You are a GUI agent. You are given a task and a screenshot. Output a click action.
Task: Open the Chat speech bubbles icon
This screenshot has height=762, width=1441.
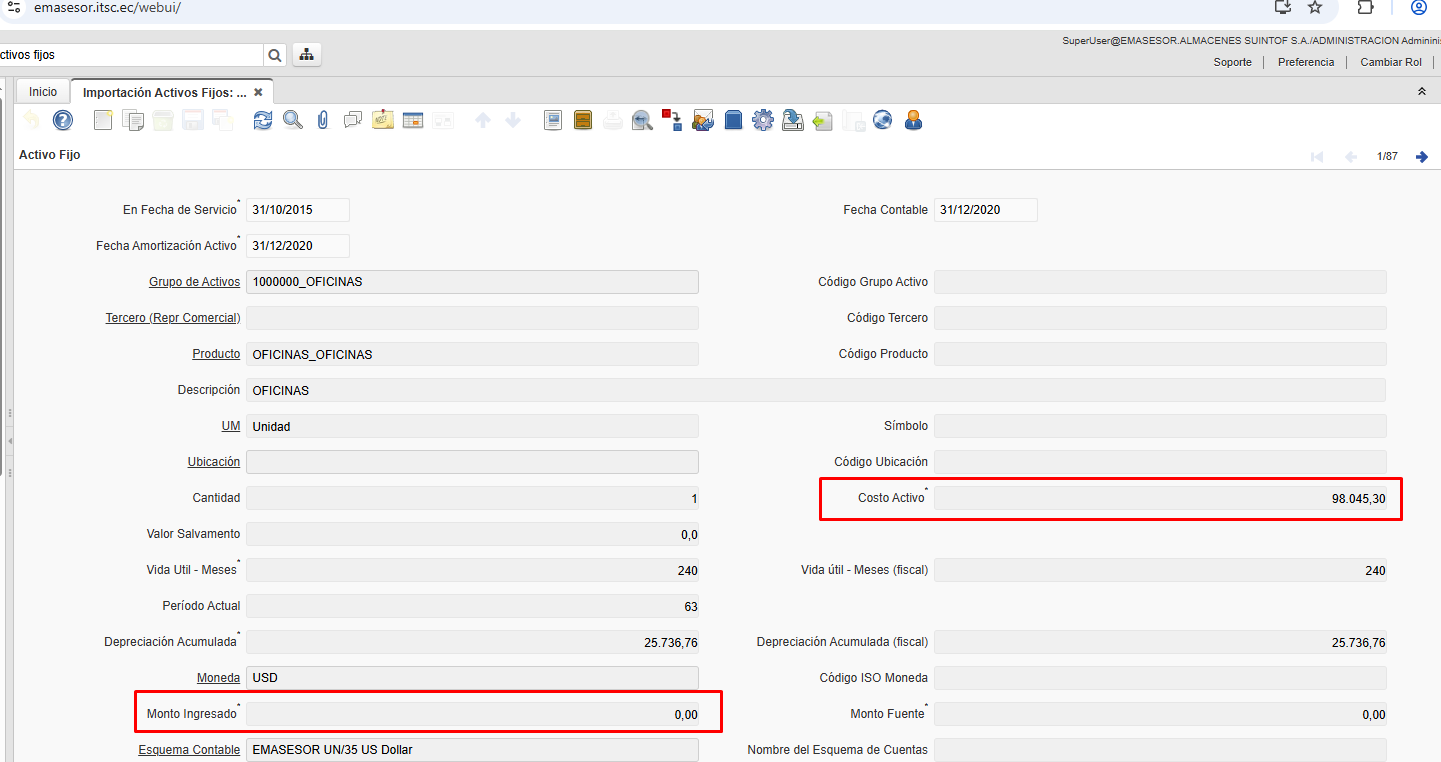tap(352, 121)
